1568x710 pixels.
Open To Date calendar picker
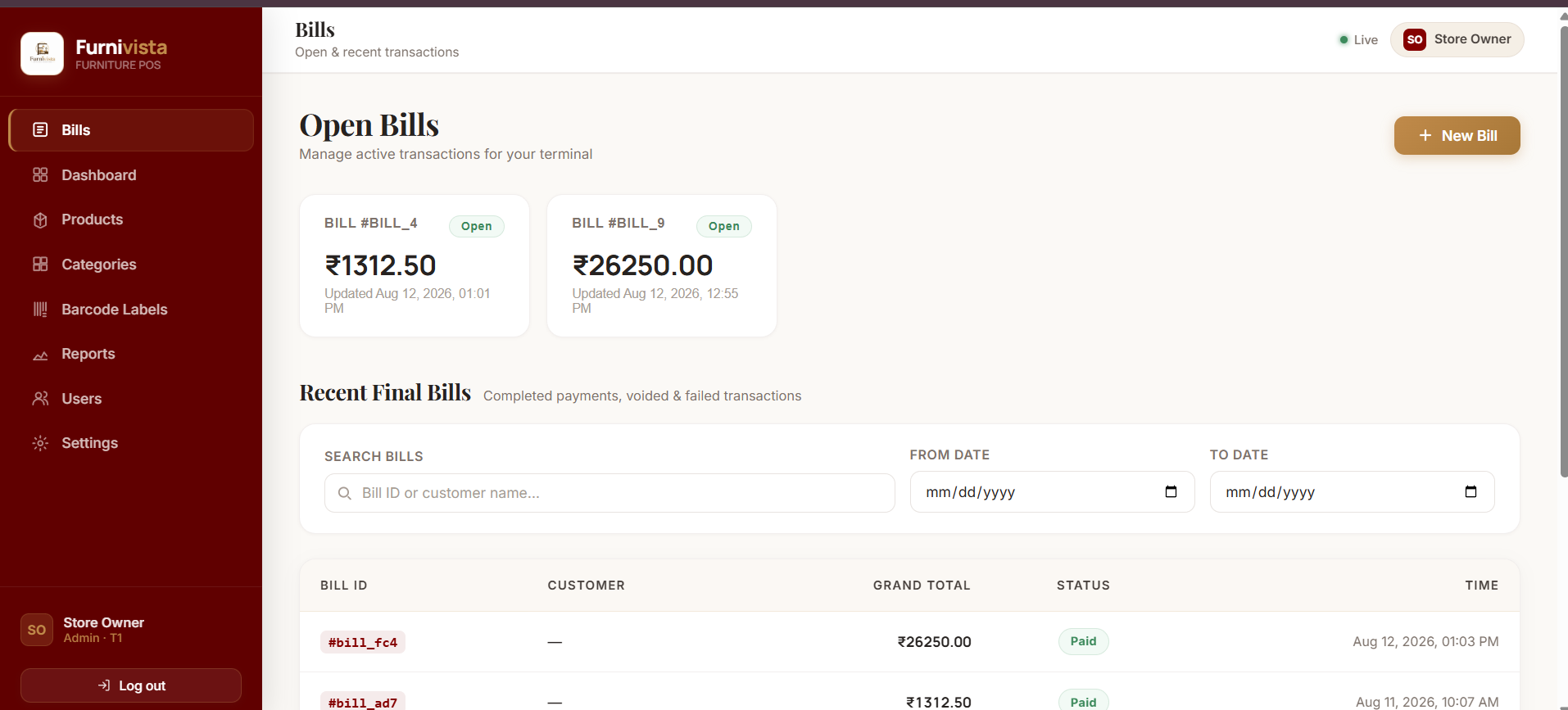coord(1471,491)
